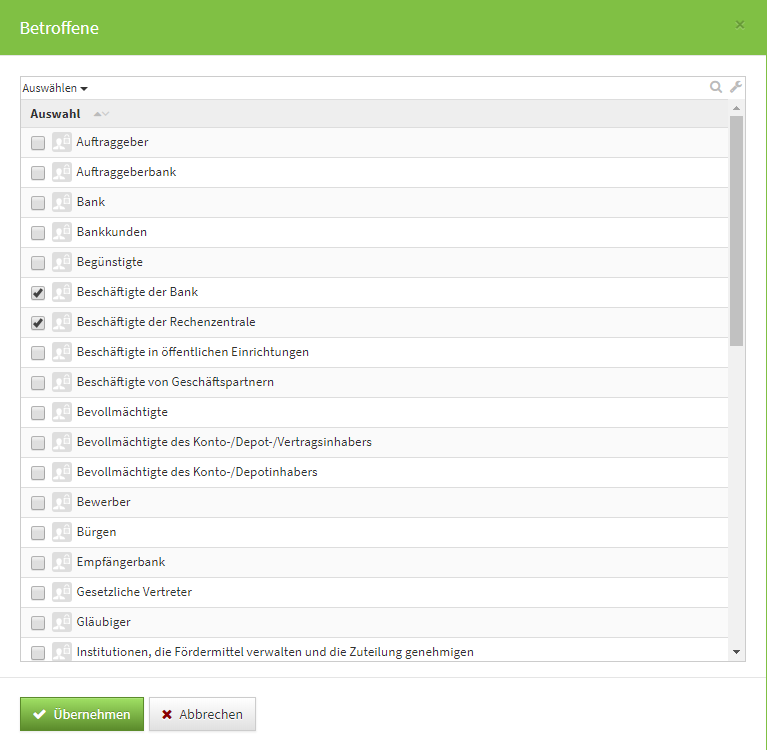
Task: Click the person icon beside Bankkunden
Action: (62, 232)
